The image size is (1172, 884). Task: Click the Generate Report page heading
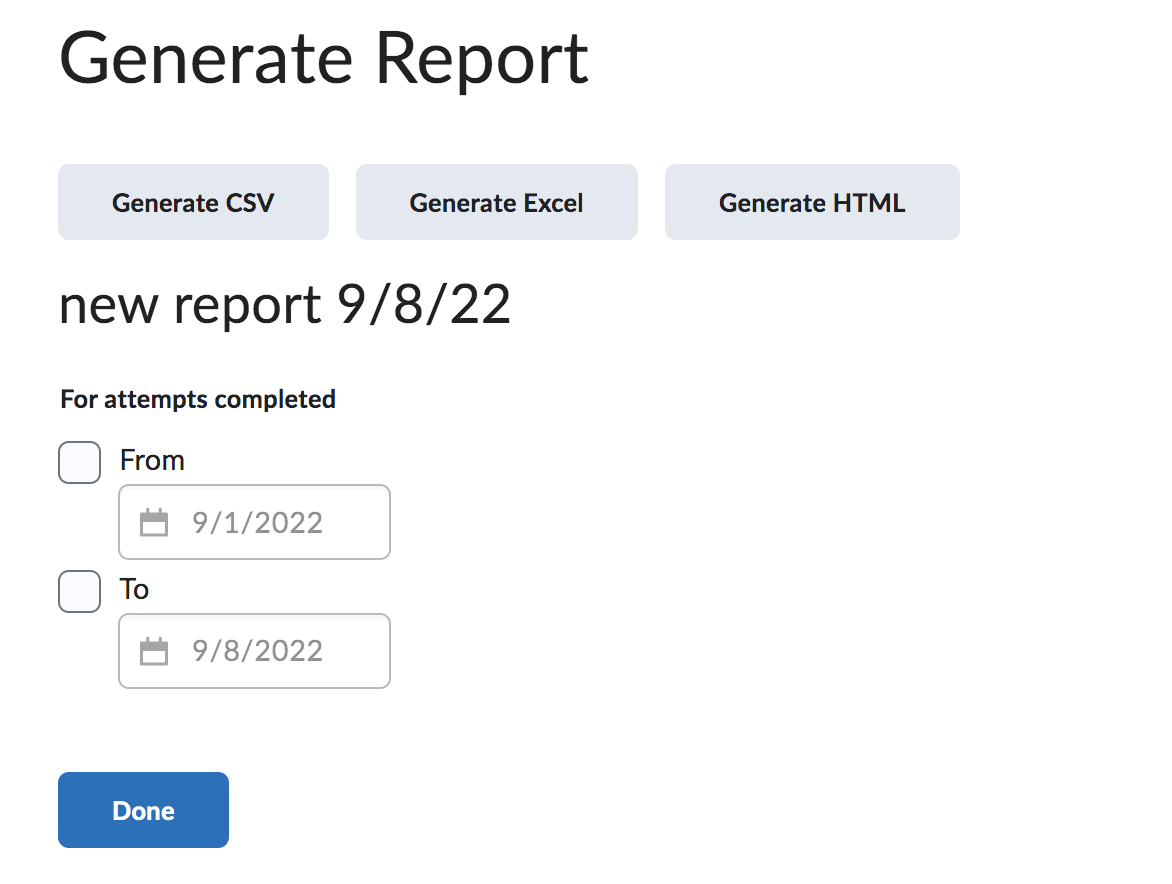[x=324, y=58]
